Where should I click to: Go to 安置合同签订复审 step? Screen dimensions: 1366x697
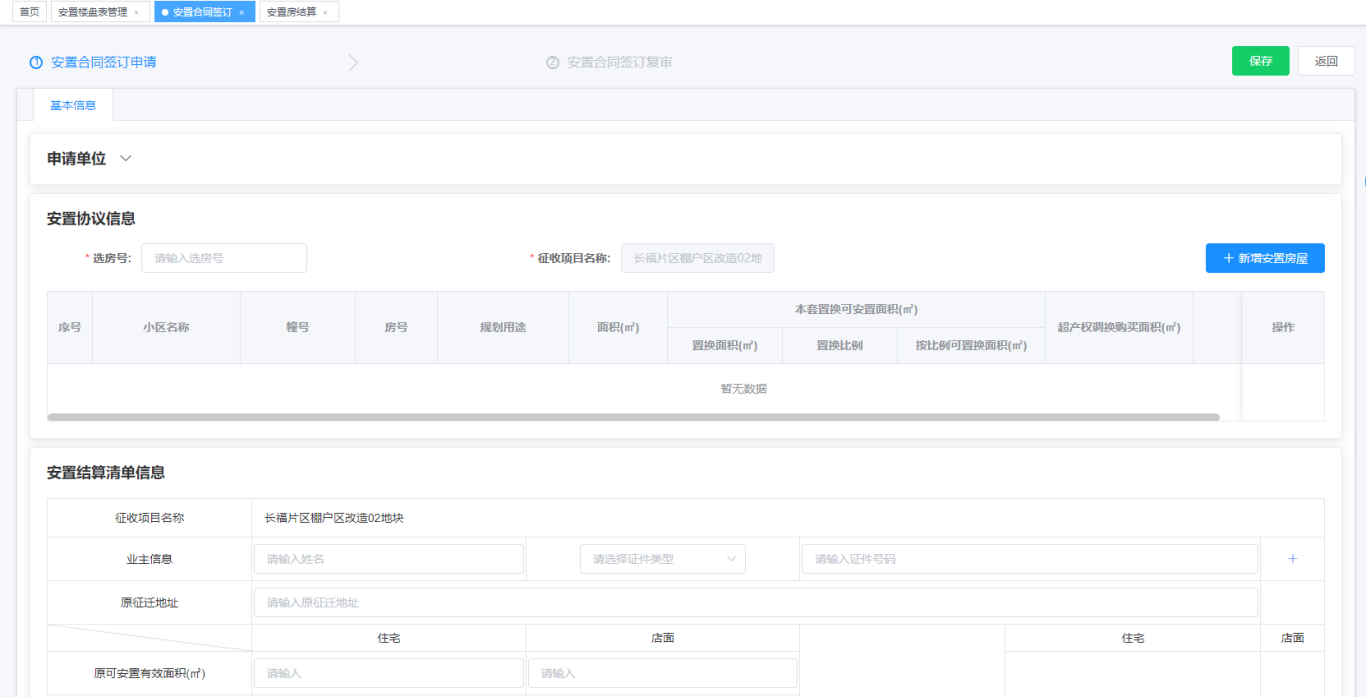click(x=619, y=62)
